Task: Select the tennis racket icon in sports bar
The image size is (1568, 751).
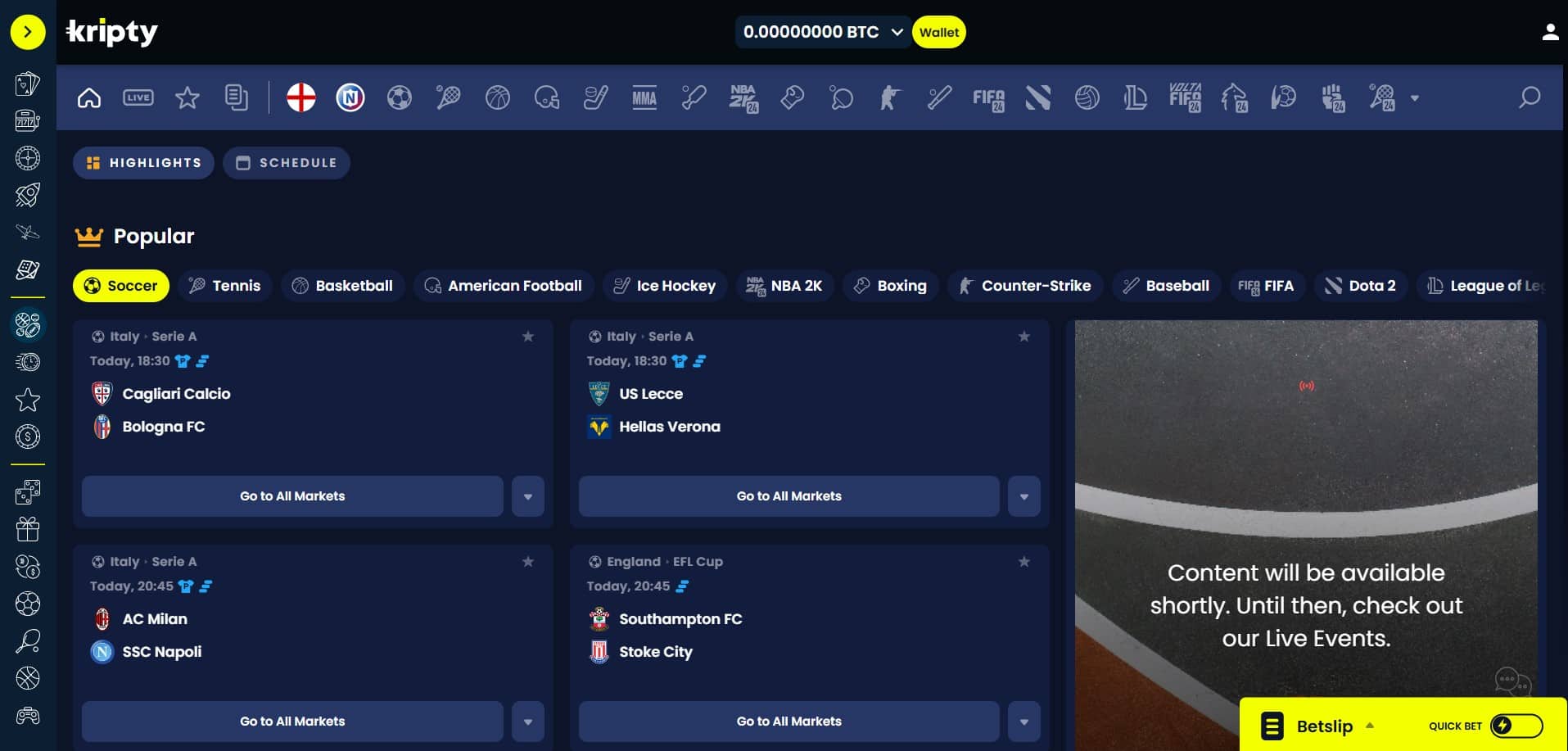Action: (x=448, y=98)
